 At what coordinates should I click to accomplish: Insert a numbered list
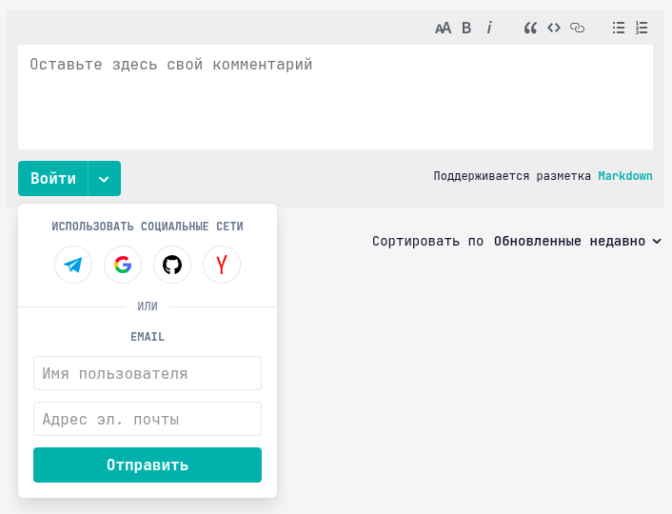tap(641, 28)
